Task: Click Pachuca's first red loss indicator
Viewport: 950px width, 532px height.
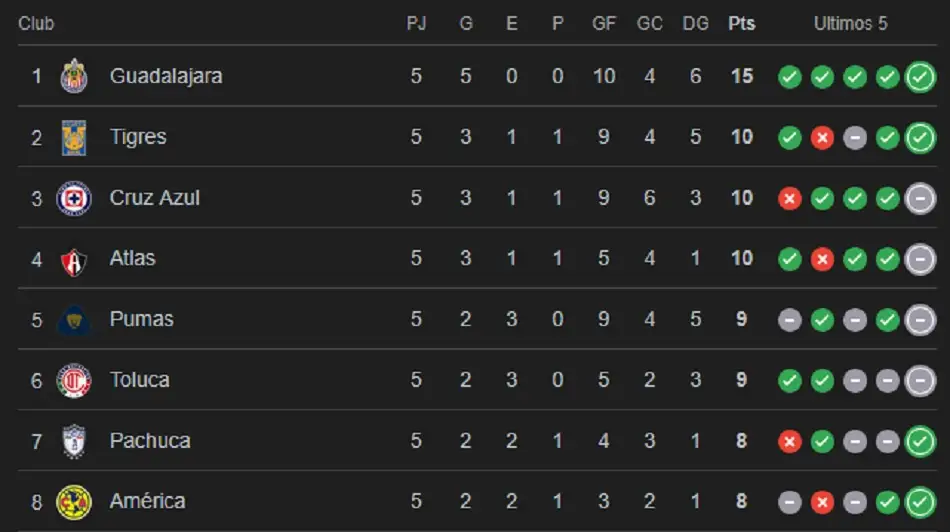Action: [x=790, y=442]
